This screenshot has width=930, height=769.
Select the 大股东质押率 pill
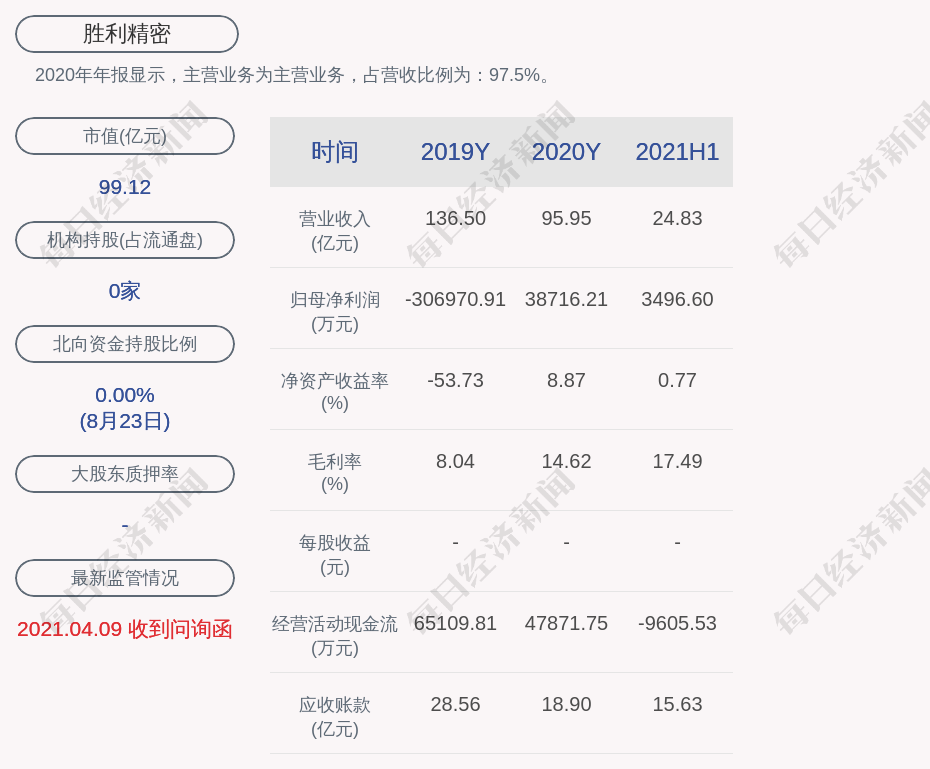(125, 474)
